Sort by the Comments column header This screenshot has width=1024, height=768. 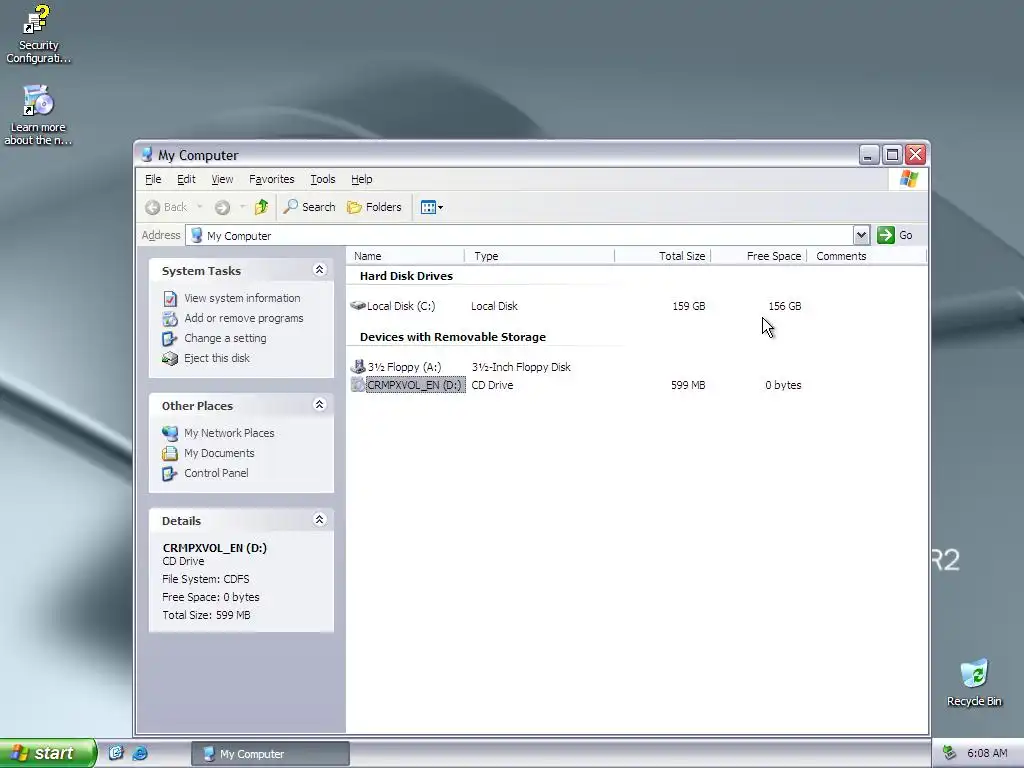coord(867,256)
